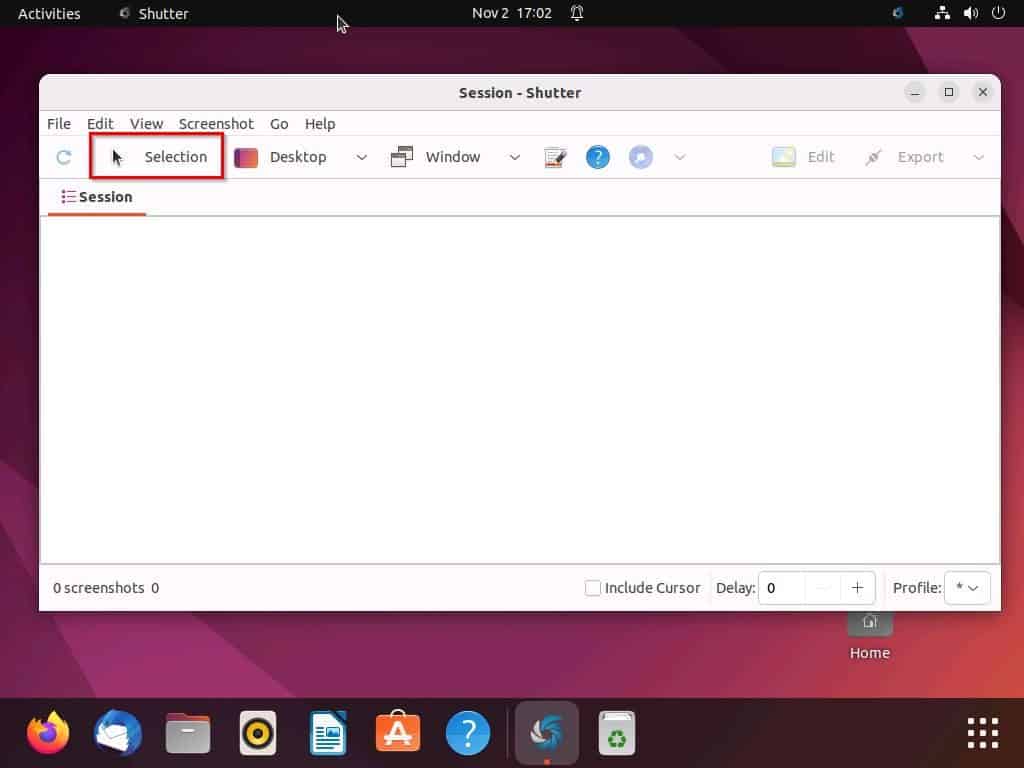Image resolution: width=1024 pixels, height=768 pixels.
Task: Click the Shutter tray indicator icon
Action: point(898,13)
